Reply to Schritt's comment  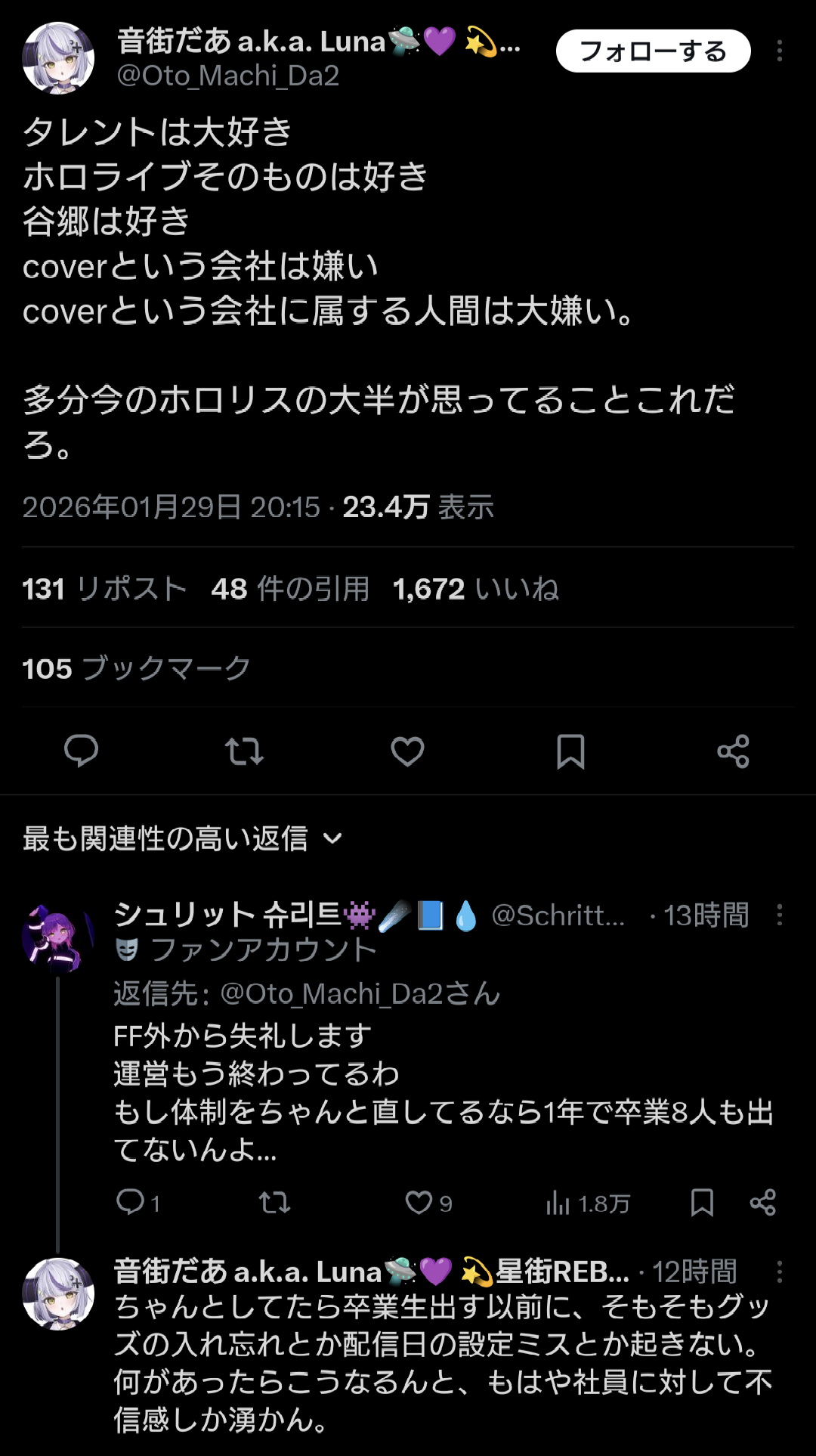click(131, 1202)
